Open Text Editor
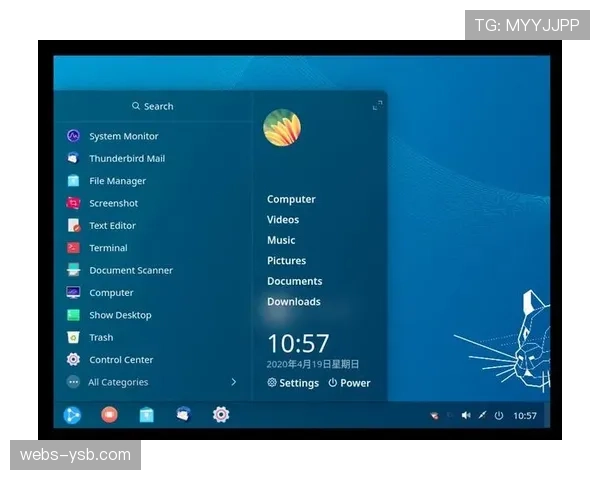Image resolution: width=600 pixels, height=480 pixels. coord(111,226)
